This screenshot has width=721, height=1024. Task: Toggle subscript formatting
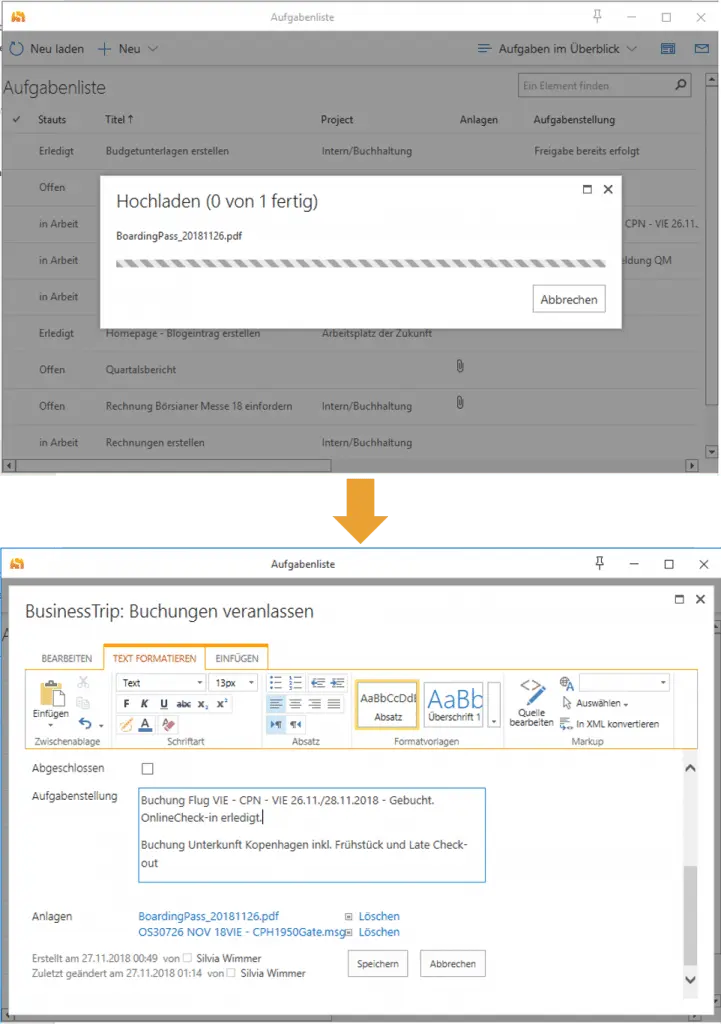pos(203,704)
